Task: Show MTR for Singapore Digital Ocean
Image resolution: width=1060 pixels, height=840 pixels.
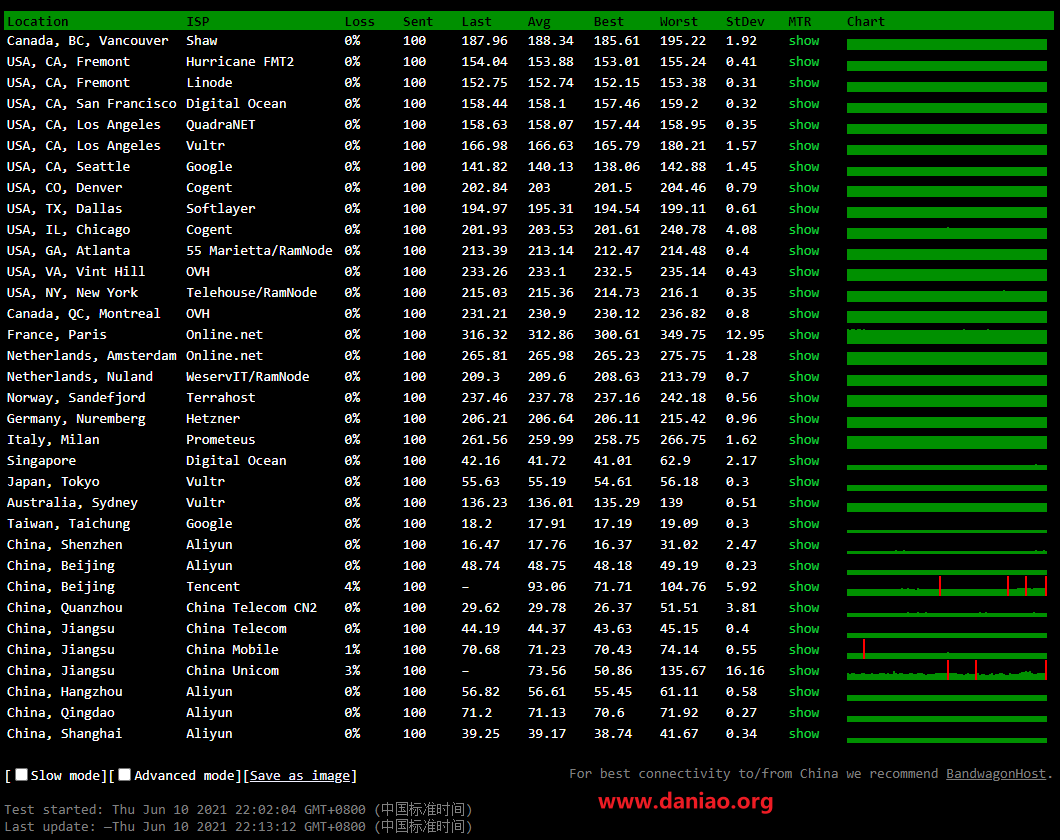Action: 804,460
